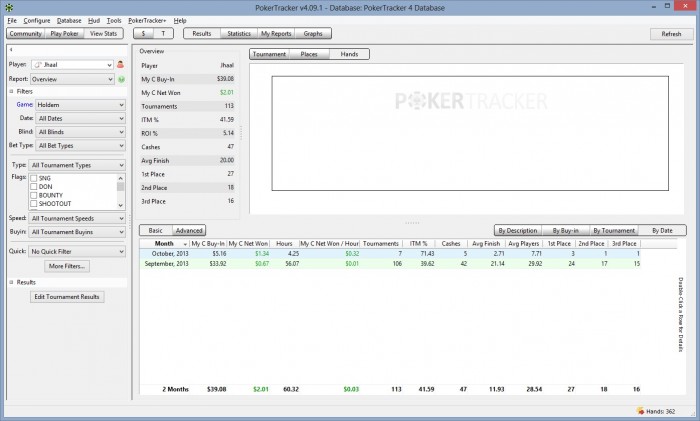Click the PokerTracker app icon in title bar
The width and height of the screenshot is (700, 421).
8,8
